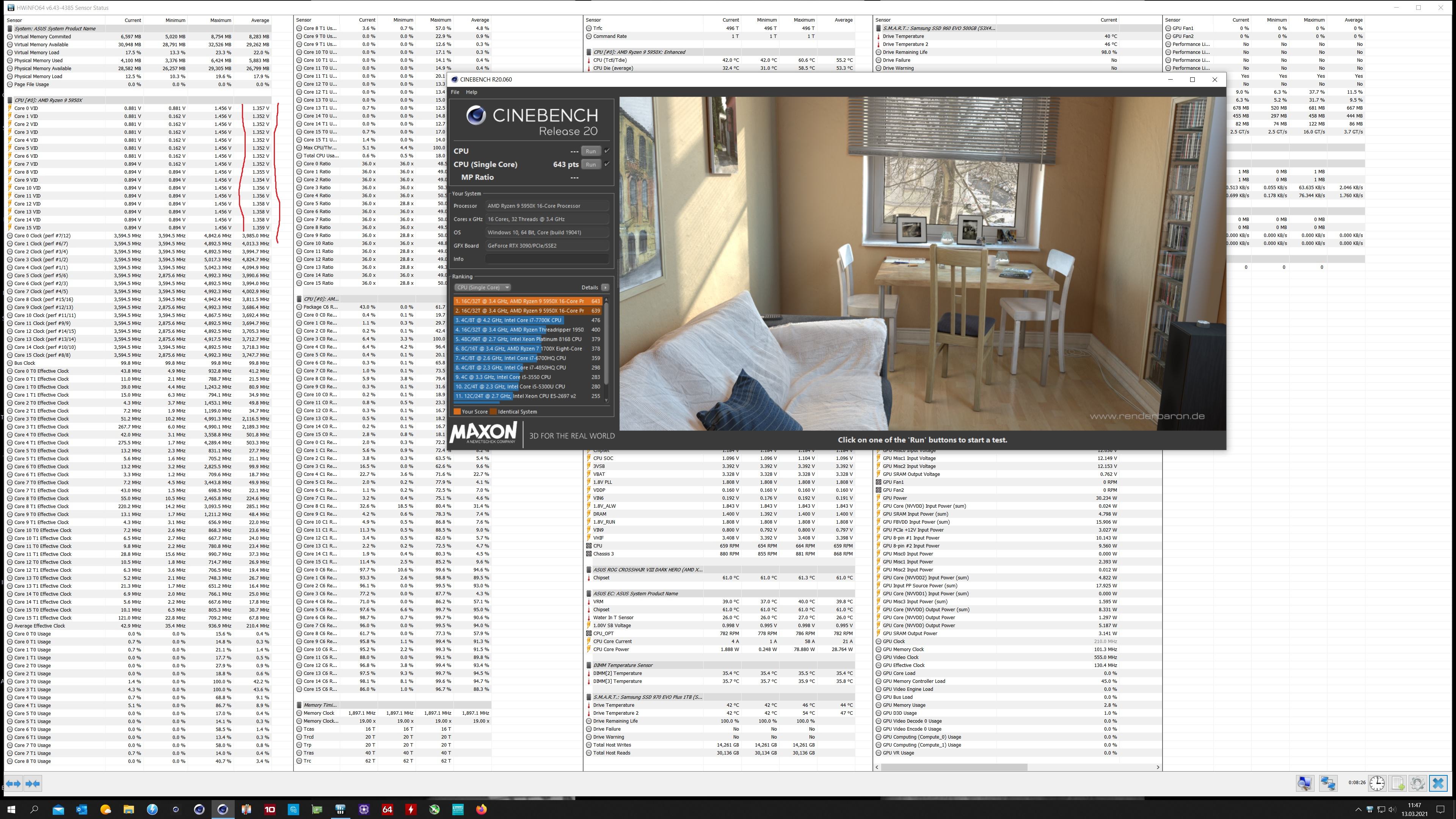Click the collapse columns arrows button in HWiNFO

tap(33, 783)
